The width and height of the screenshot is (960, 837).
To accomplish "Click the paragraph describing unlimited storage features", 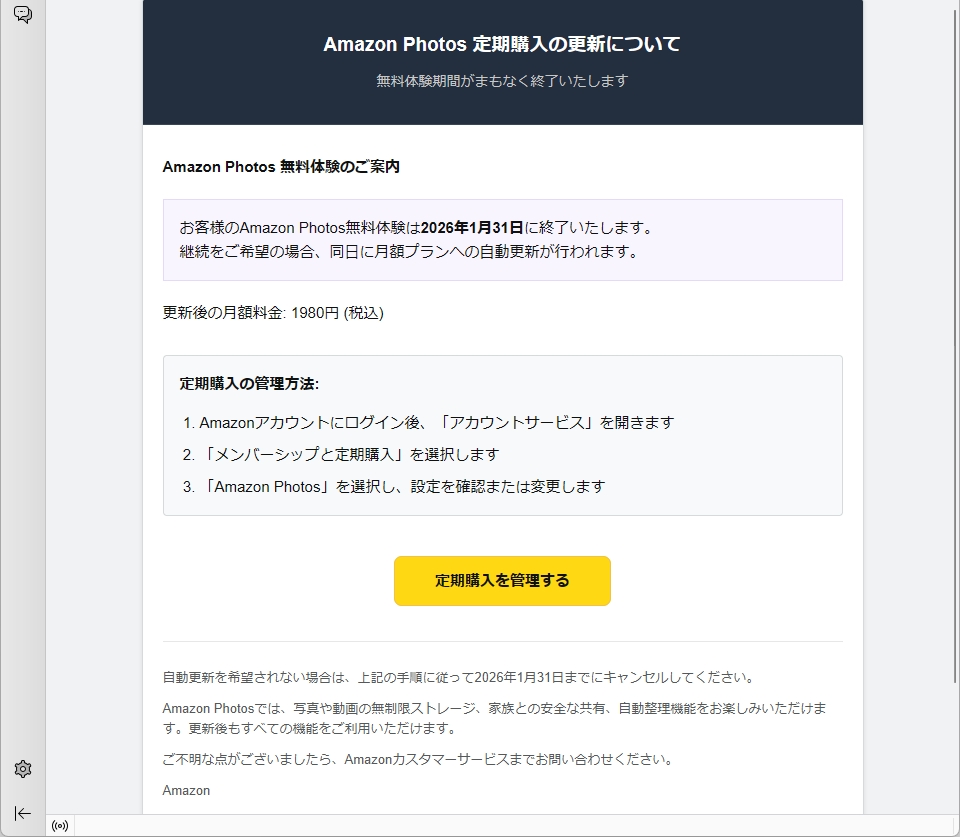I will tap(495, 718).
